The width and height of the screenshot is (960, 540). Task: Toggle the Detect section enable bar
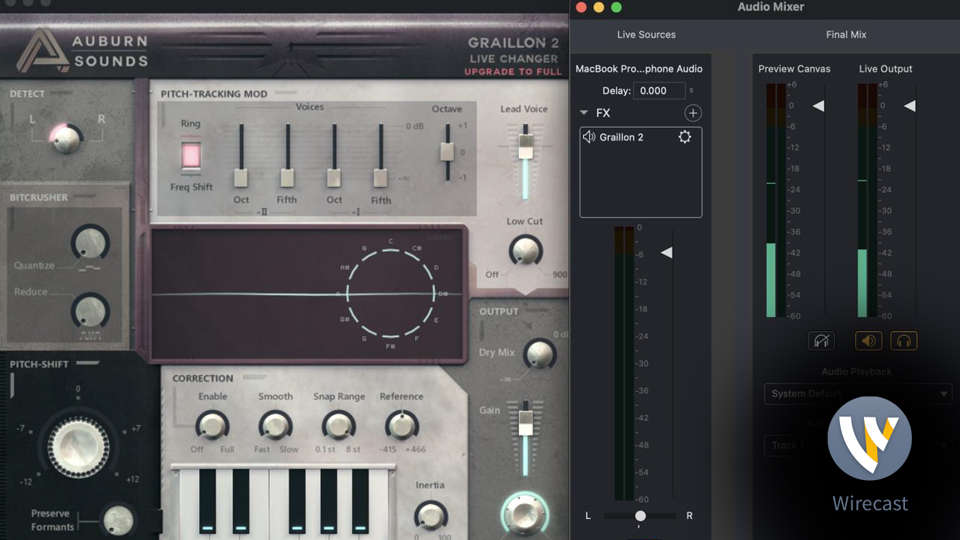pos(62,93)
